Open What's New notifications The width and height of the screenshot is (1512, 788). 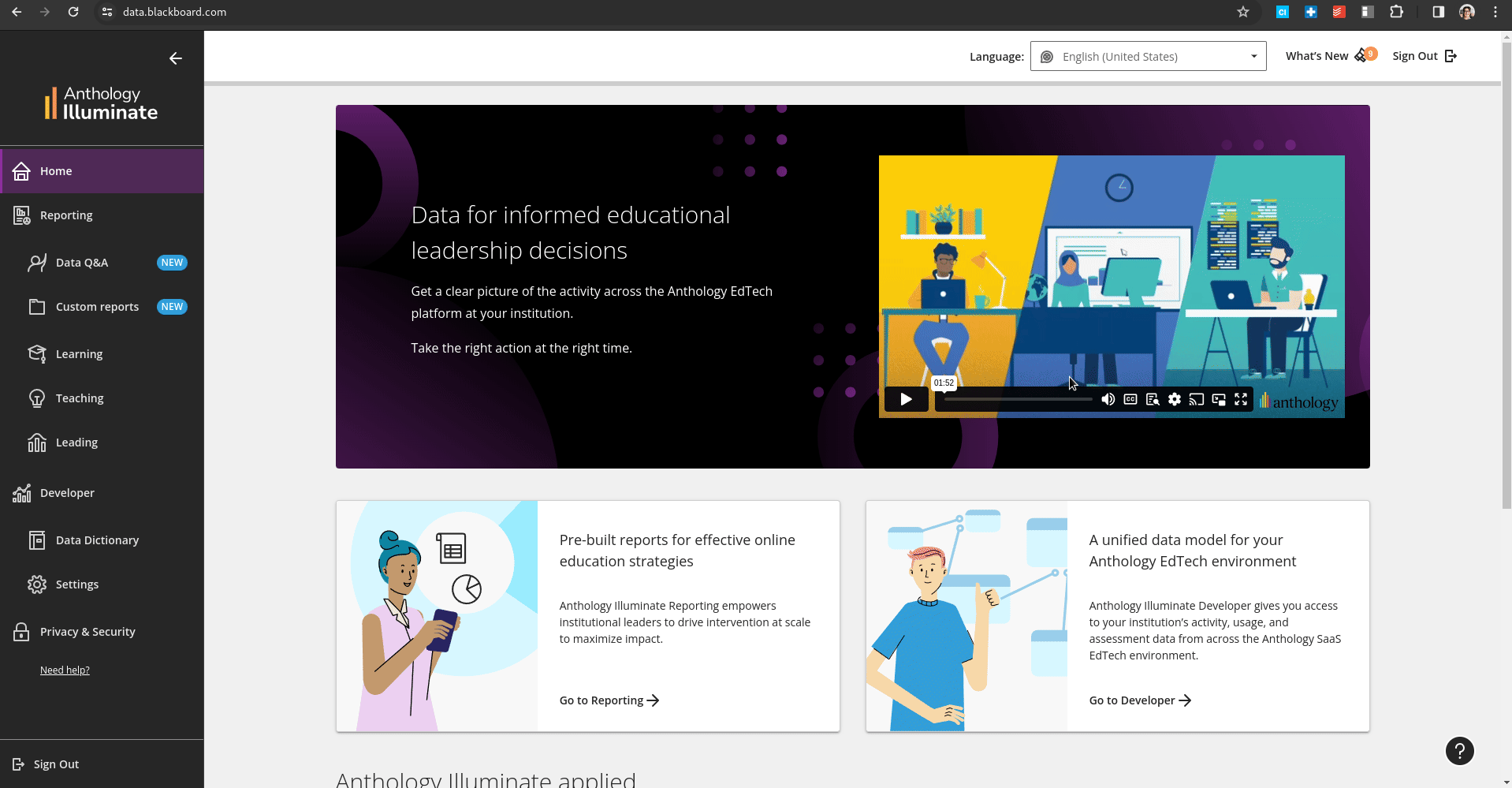pyautogui.click(x=1331, y=56)
